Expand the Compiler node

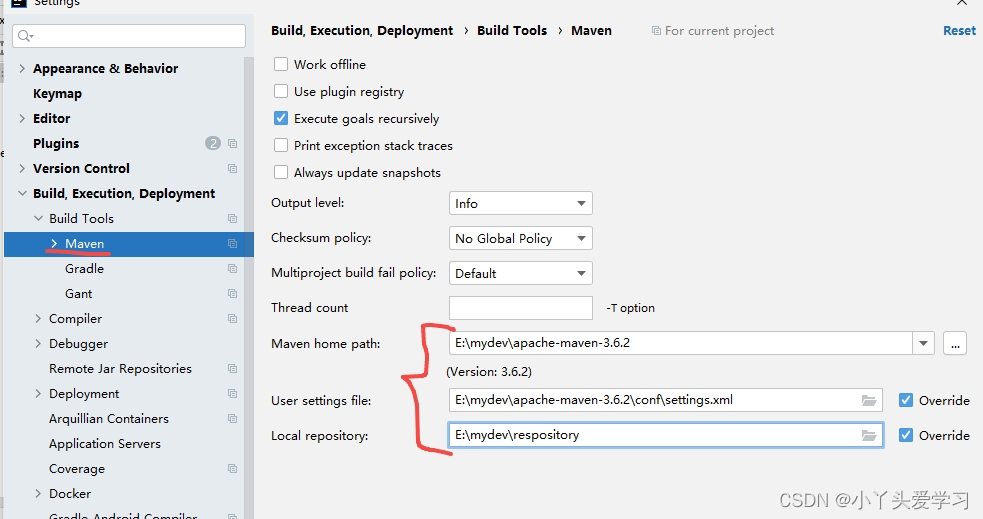click(38, 319)
